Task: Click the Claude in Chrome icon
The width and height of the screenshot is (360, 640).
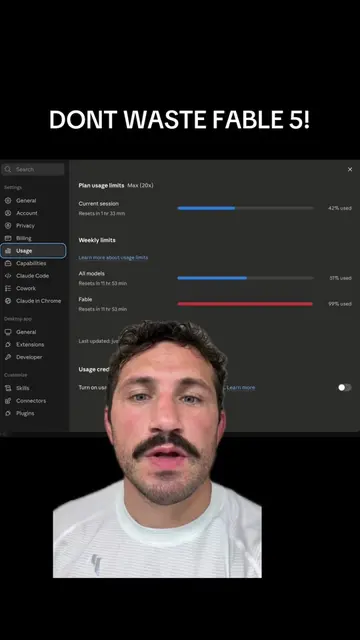Action: coord(8,301)
